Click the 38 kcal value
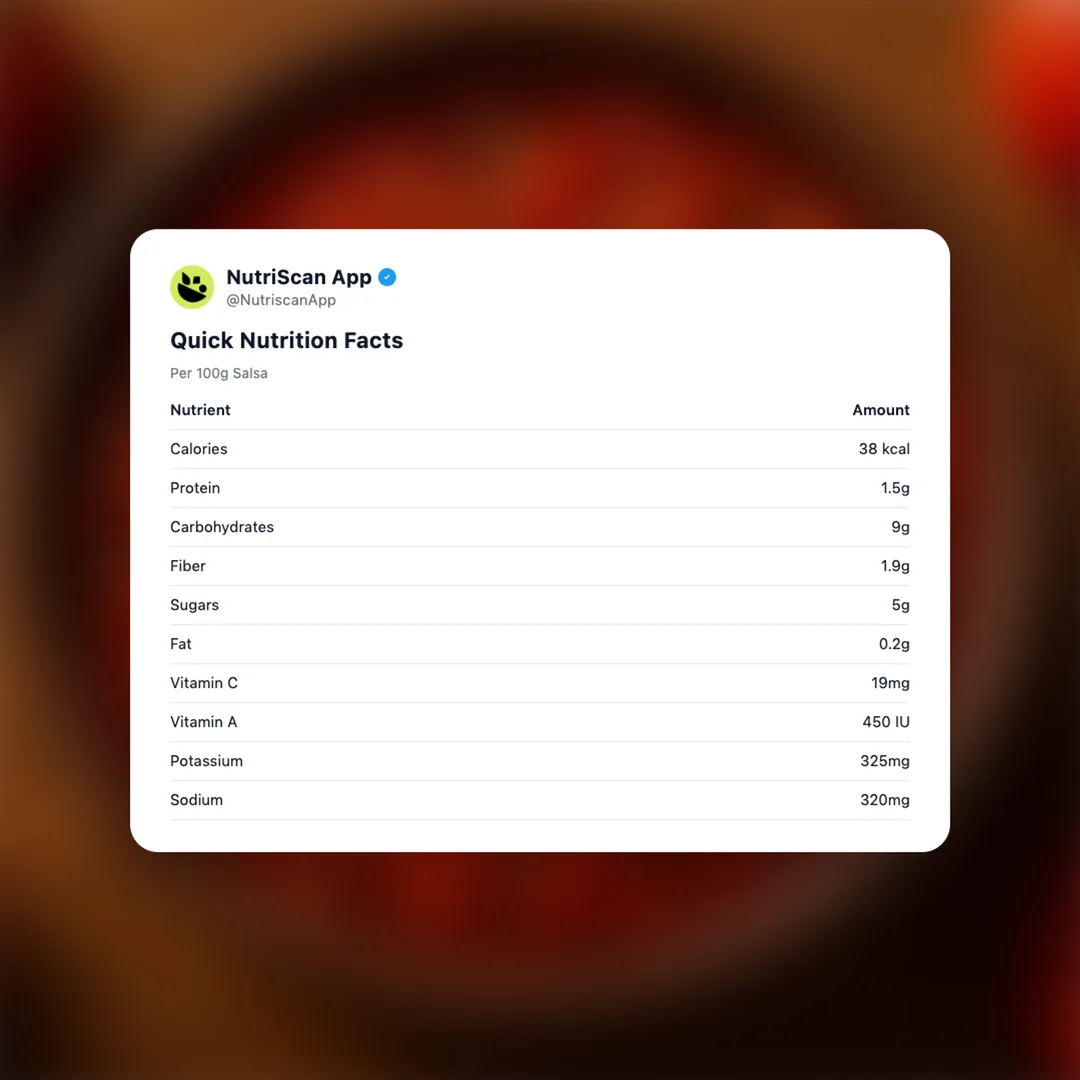The width and height of the screenshot is (1080, 1080). [884, 449]
